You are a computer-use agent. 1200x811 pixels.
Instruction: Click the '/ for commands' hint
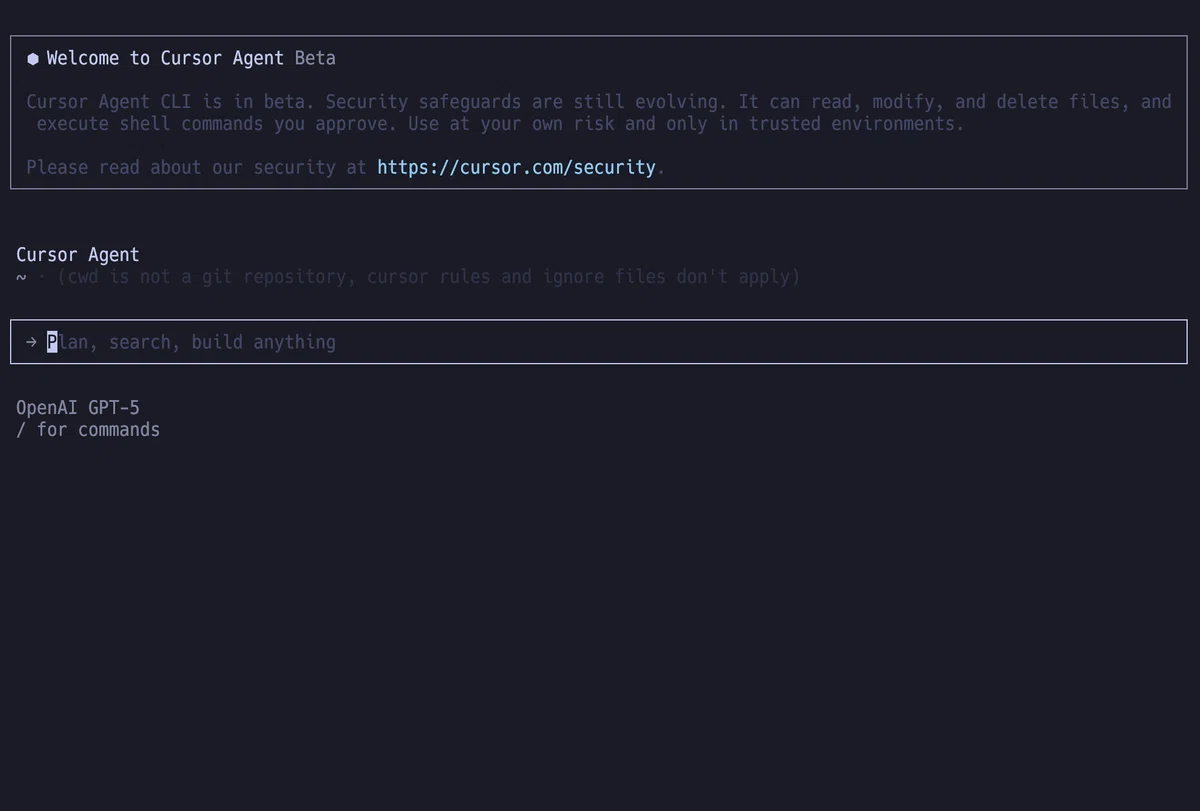pos(88,430)
